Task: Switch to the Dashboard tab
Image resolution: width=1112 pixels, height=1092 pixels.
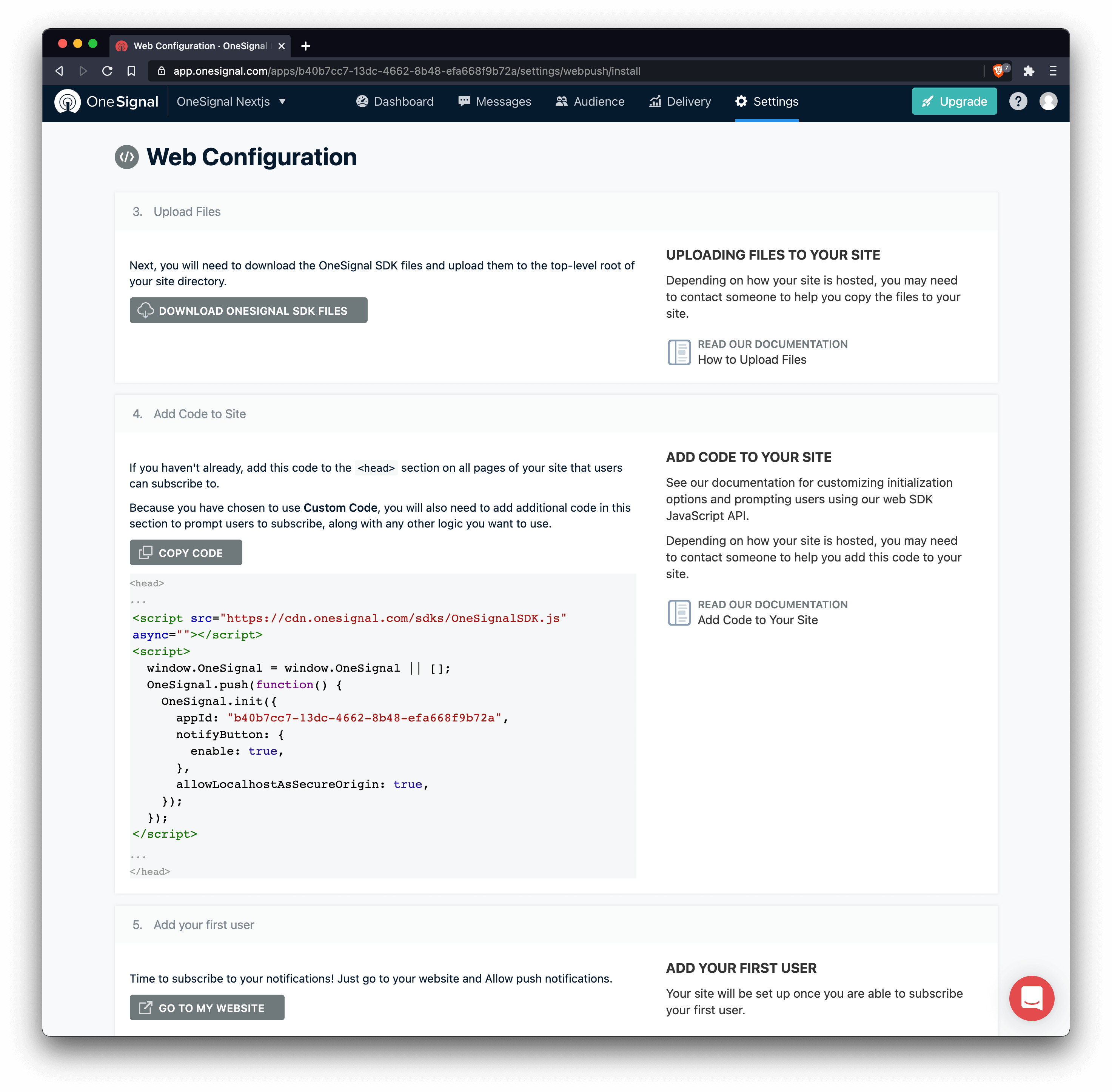Action: (395, 102)
